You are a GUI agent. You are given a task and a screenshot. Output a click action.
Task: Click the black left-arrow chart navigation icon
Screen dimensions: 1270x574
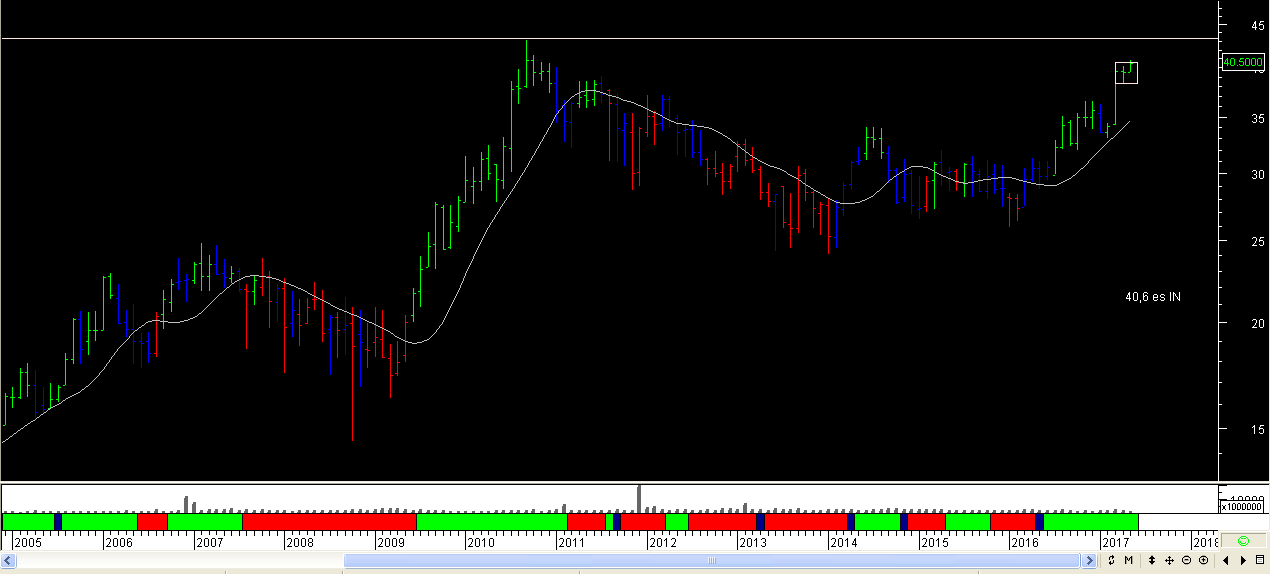(1225, 560)
